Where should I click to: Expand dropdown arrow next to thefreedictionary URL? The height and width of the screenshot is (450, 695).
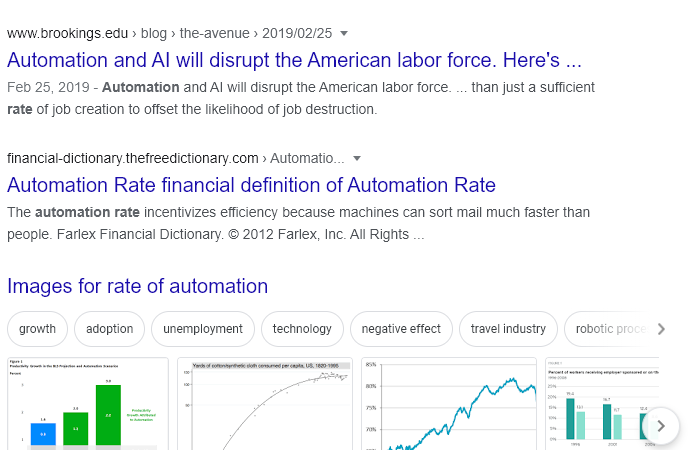click(x=357, y=158)
